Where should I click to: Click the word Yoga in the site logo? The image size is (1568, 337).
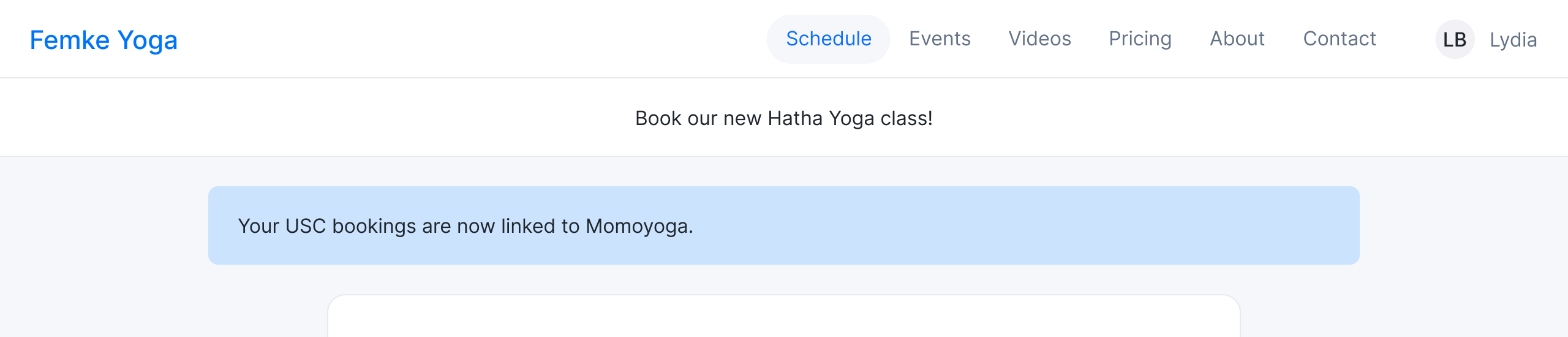tap(148, 40)
